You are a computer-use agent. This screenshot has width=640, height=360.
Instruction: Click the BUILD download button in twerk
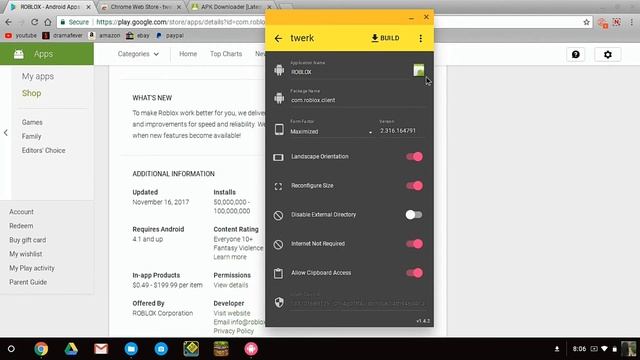pos(385,38)
